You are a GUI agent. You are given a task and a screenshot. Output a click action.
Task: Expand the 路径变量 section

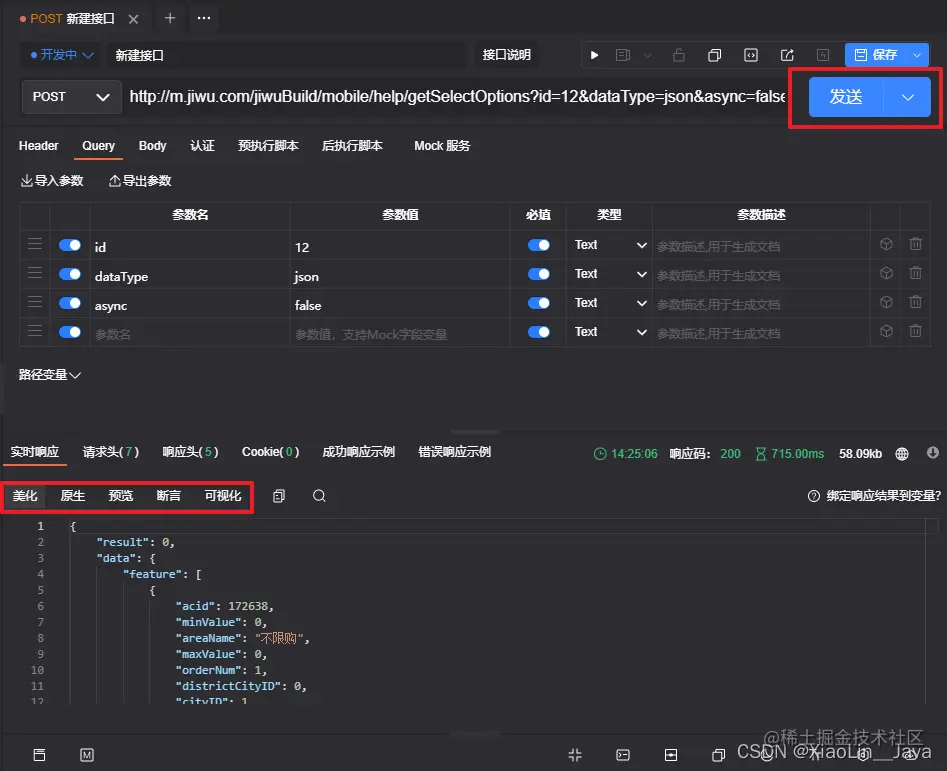click(50, 375)
